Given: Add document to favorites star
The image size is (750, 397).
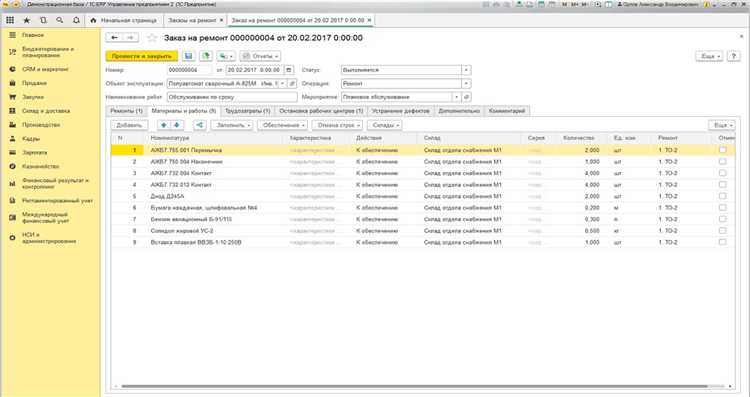Looking at the screenshot, I should pyautogui.click(x=152, y=38).
